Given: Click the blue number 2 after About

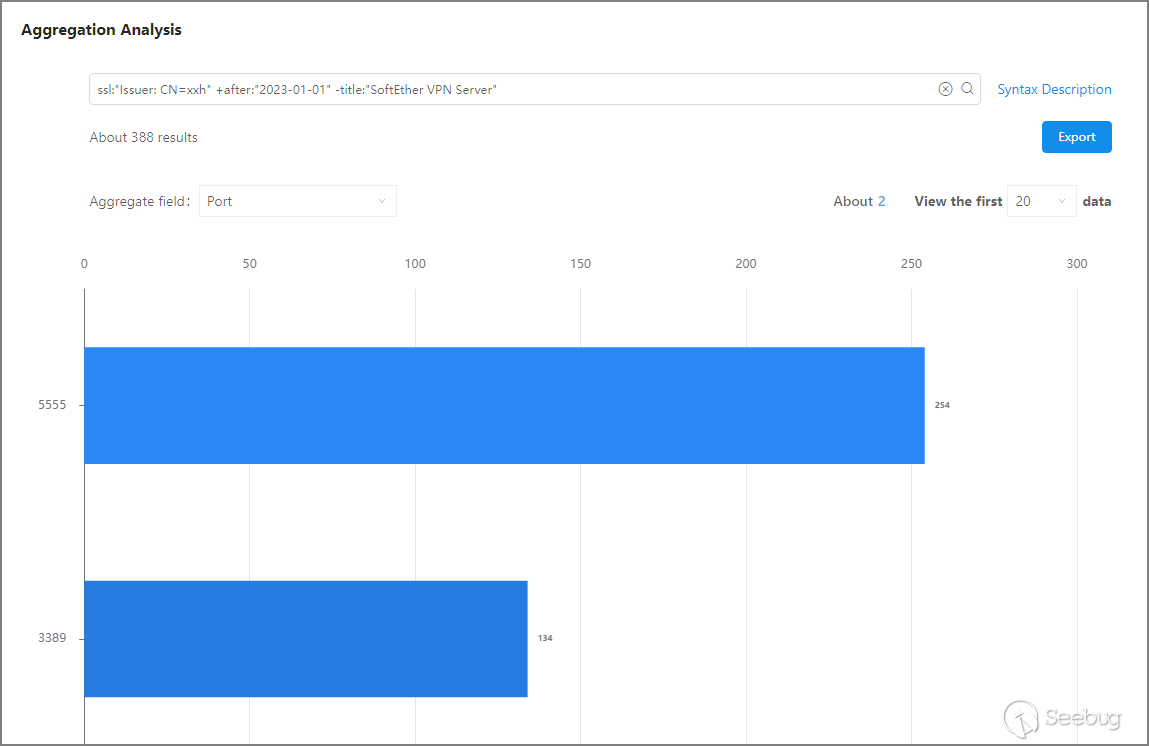Looking at the screenshot, I should (881, 201).
